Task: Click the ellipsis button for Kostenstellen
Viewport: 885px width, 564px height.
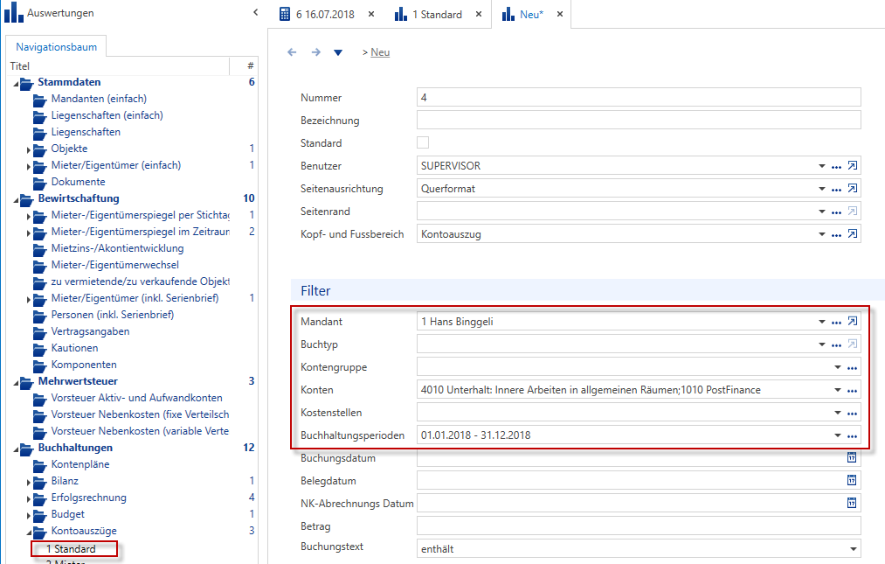Action: point(852,414)
